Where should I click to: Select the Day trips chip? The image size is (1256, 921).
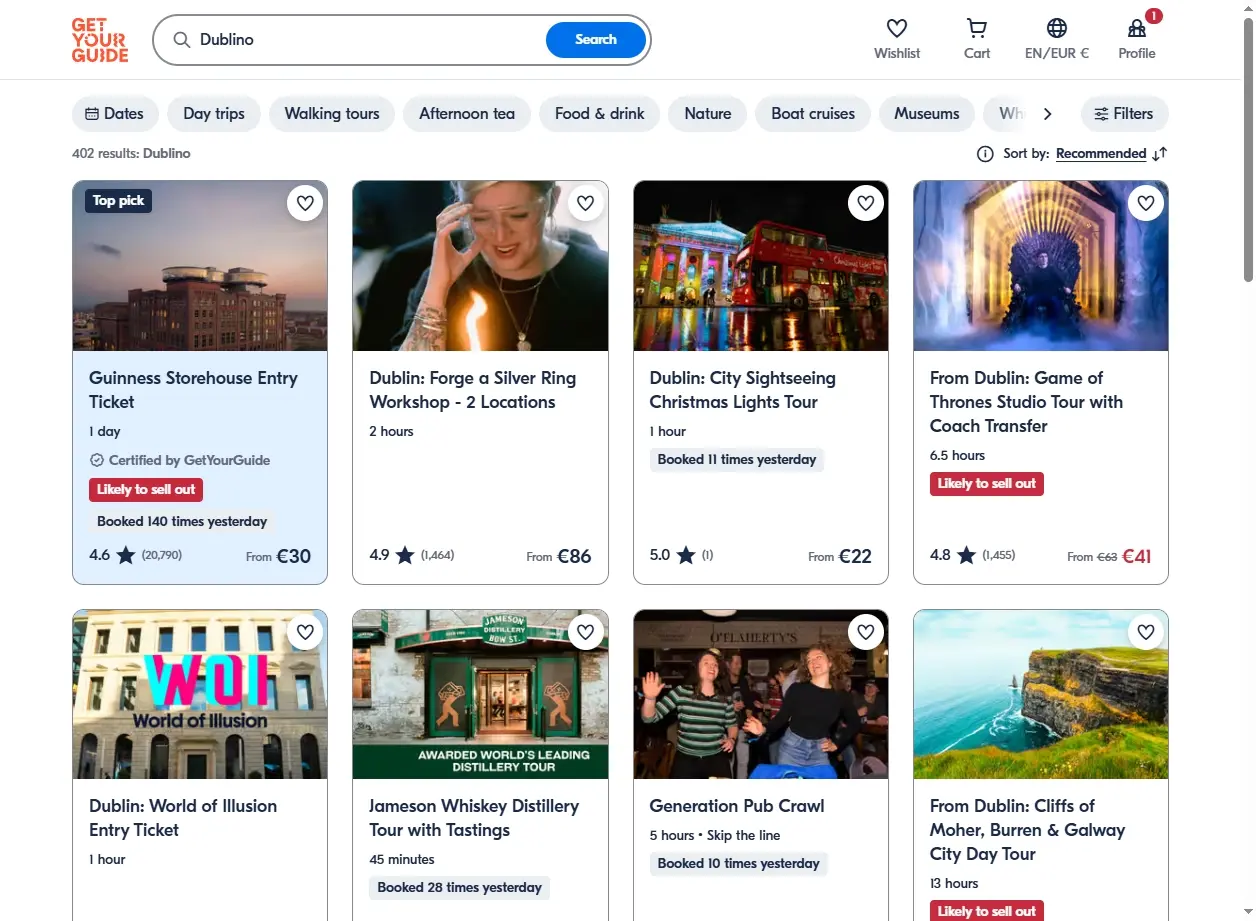[214, 114]
